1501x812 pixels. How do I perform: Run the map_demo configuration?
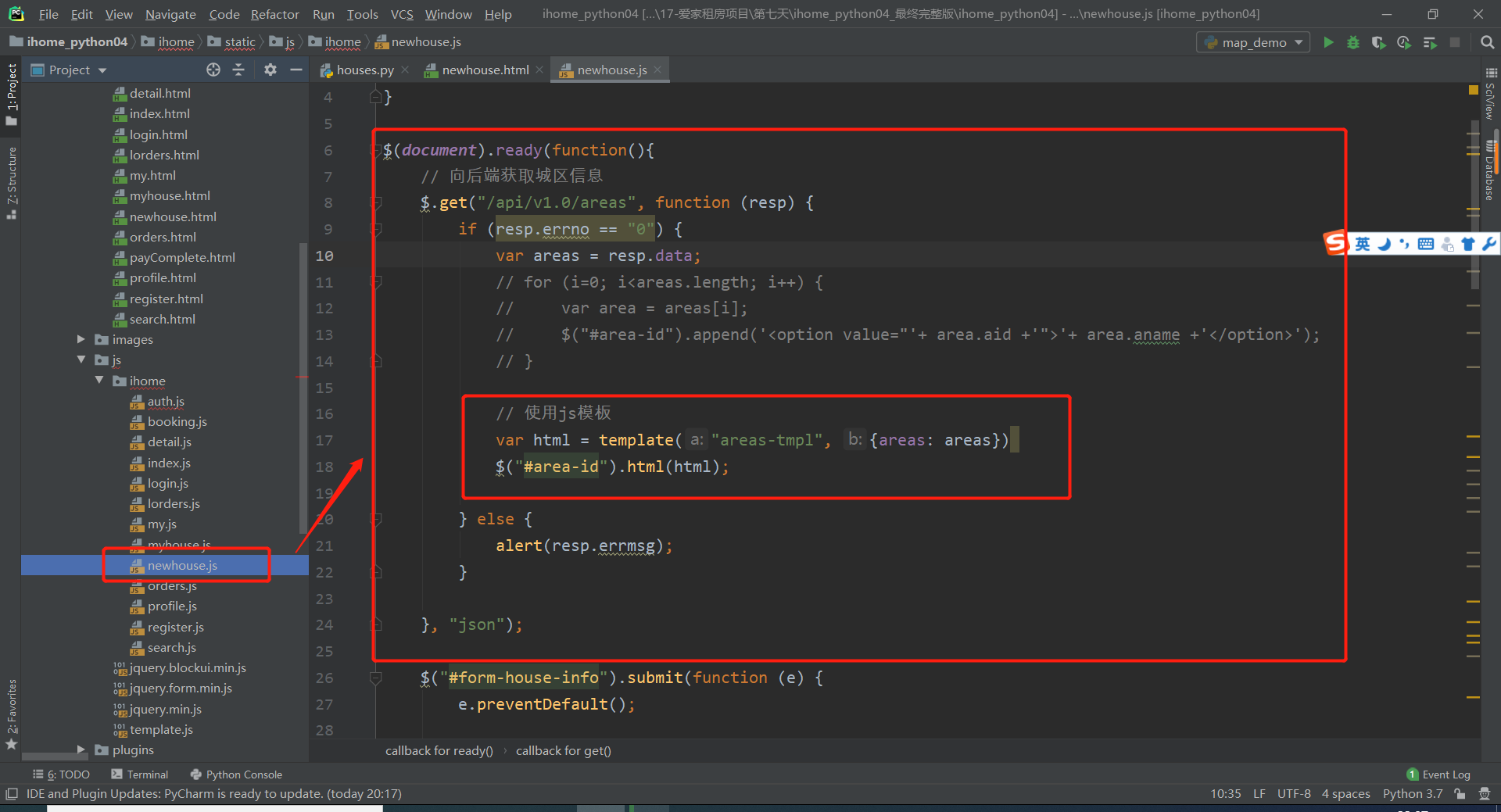(1327, 42)
